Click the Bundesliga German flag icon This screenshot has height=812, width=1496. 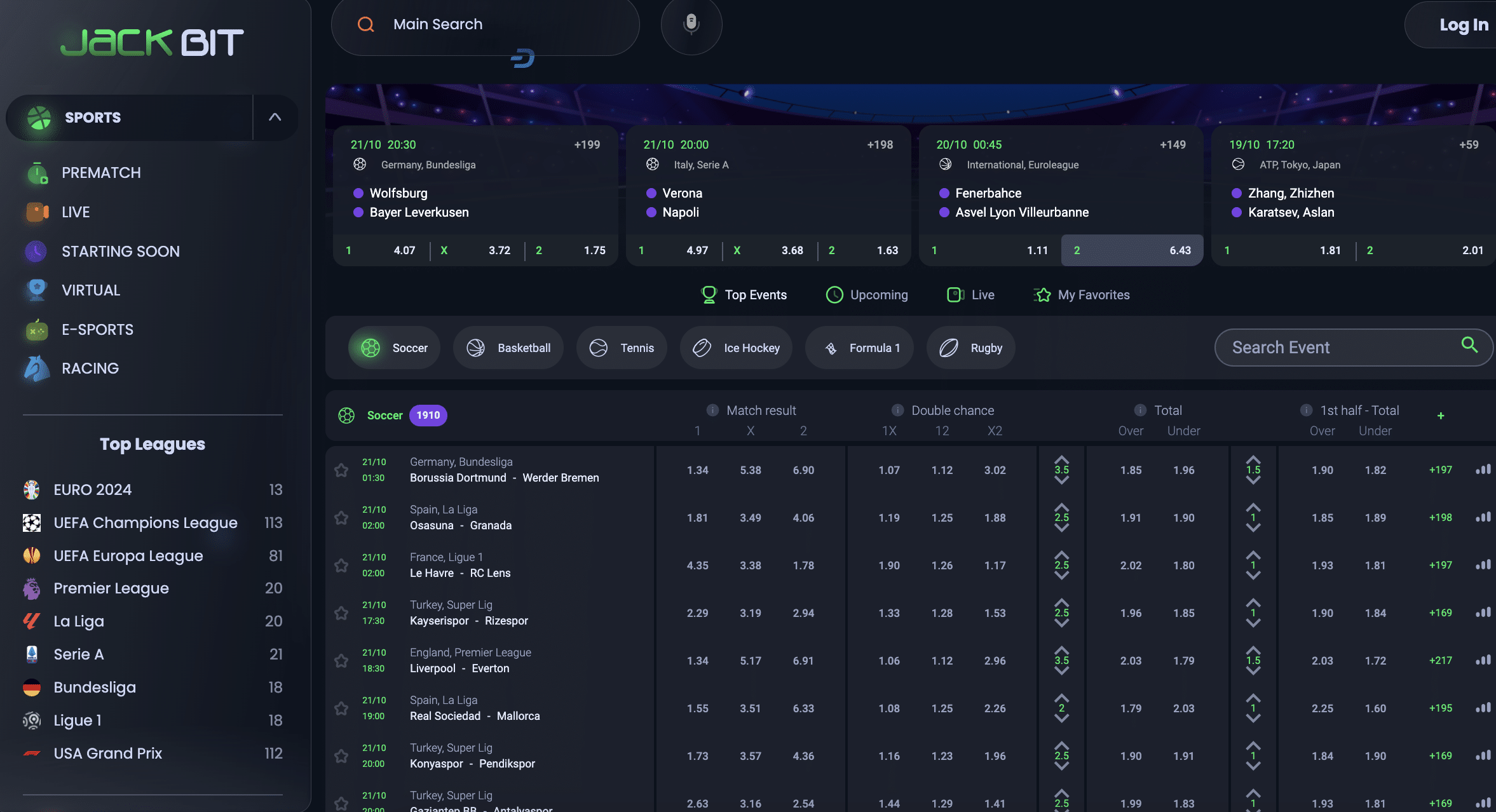pos(32,687)
